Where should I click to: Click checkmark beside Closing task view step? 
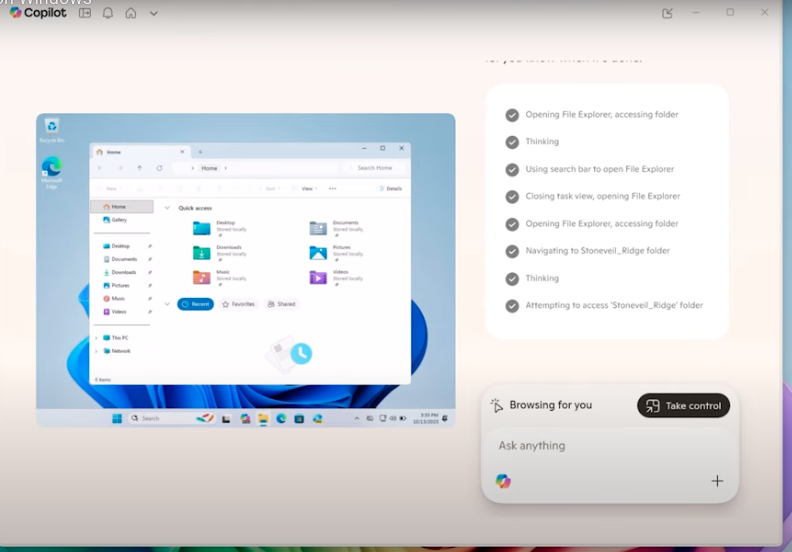512,197
